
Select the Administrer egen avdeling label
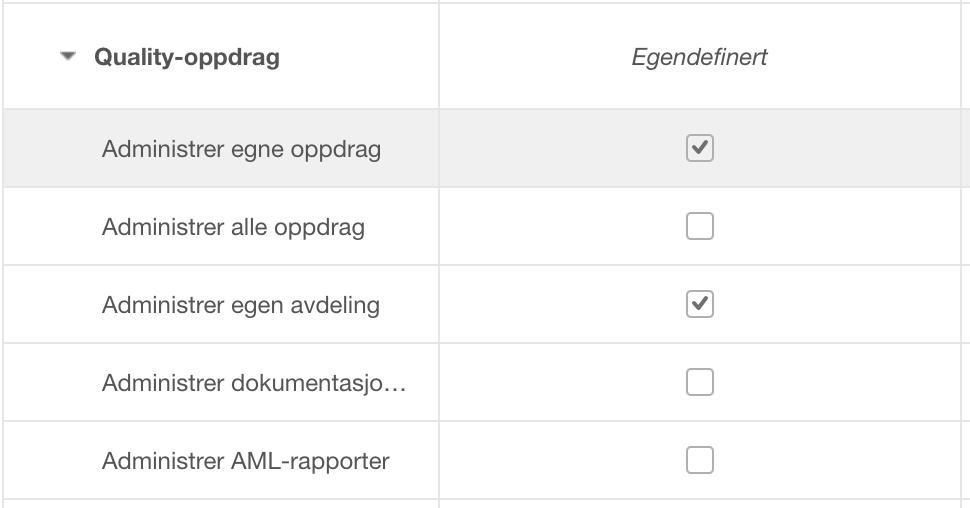pyautogui.click(x=240, y=305)
